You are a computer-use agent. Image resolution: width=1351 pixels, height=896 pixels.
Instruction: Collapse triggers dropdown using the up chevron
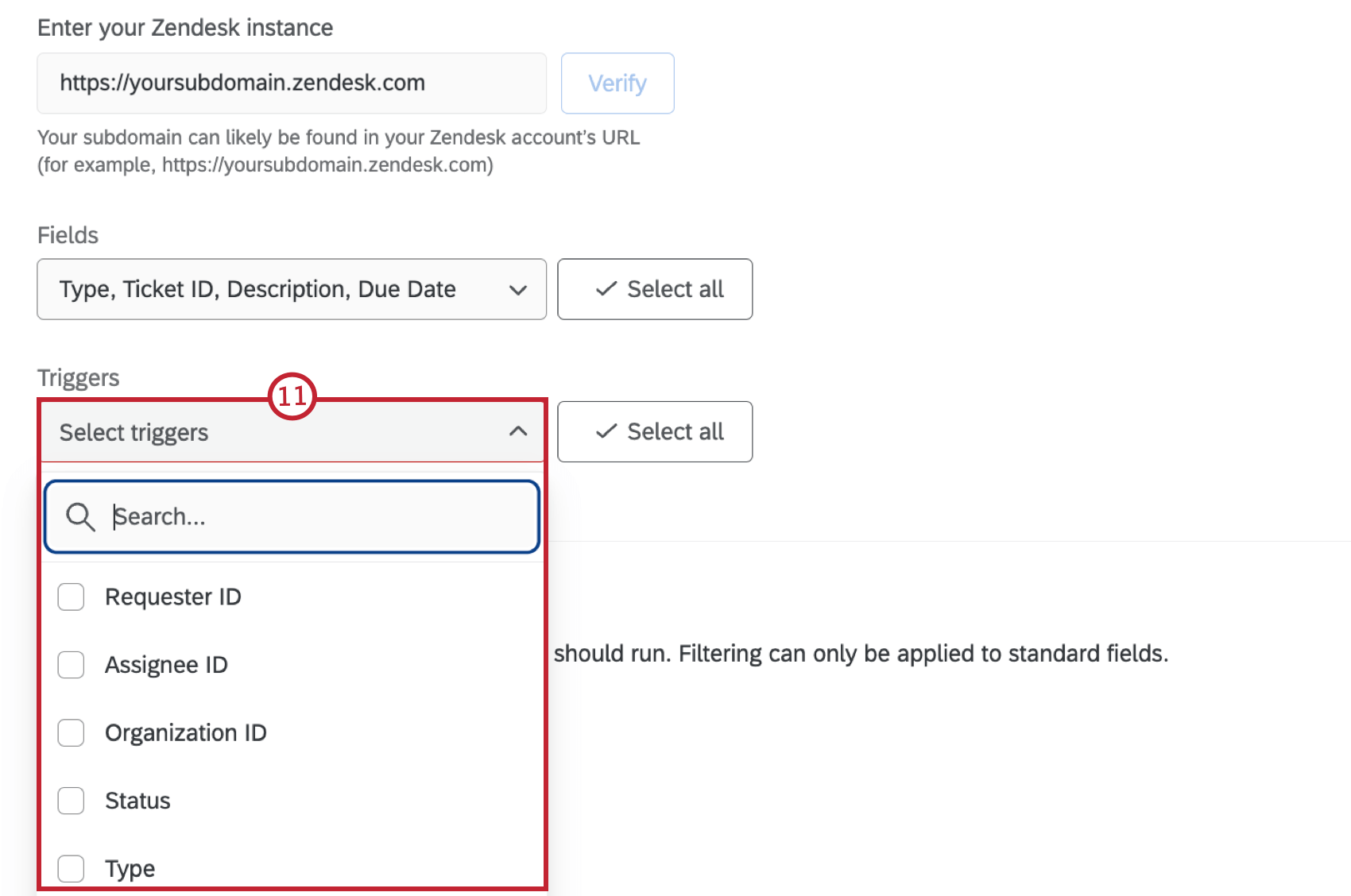coord(518,431)
